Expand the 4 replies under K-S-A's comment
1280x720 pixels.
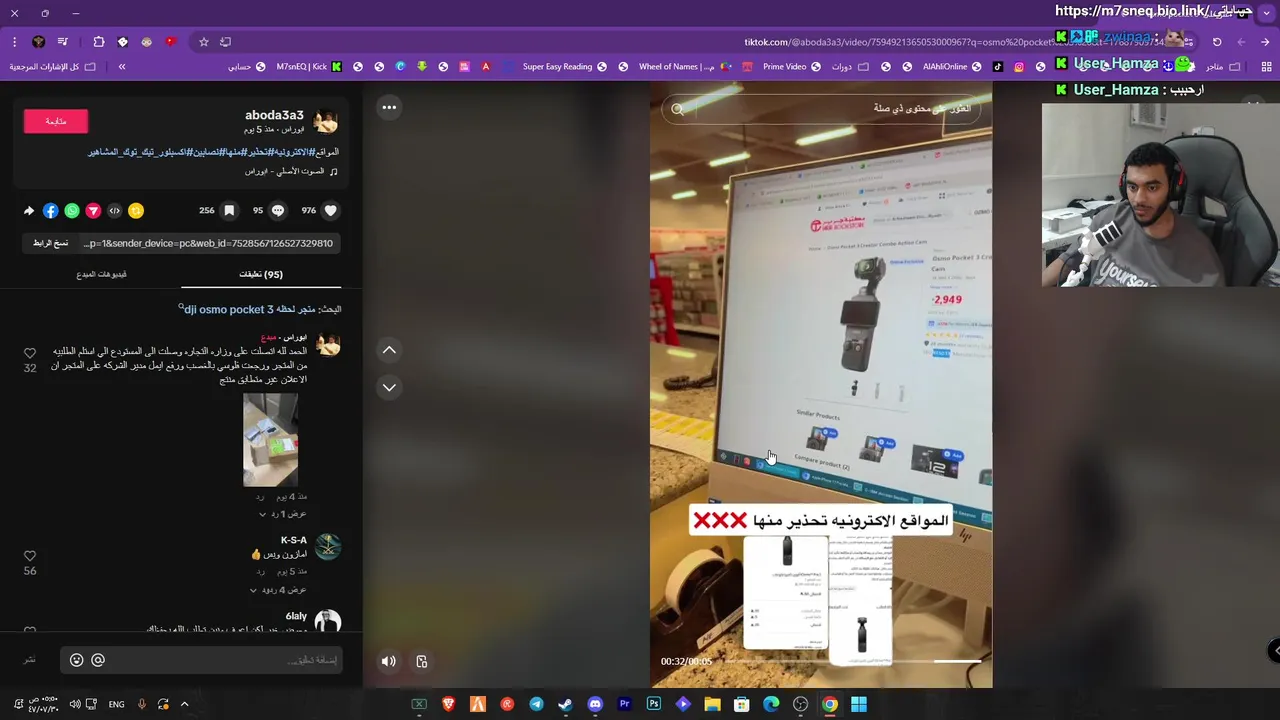point(279,590)
